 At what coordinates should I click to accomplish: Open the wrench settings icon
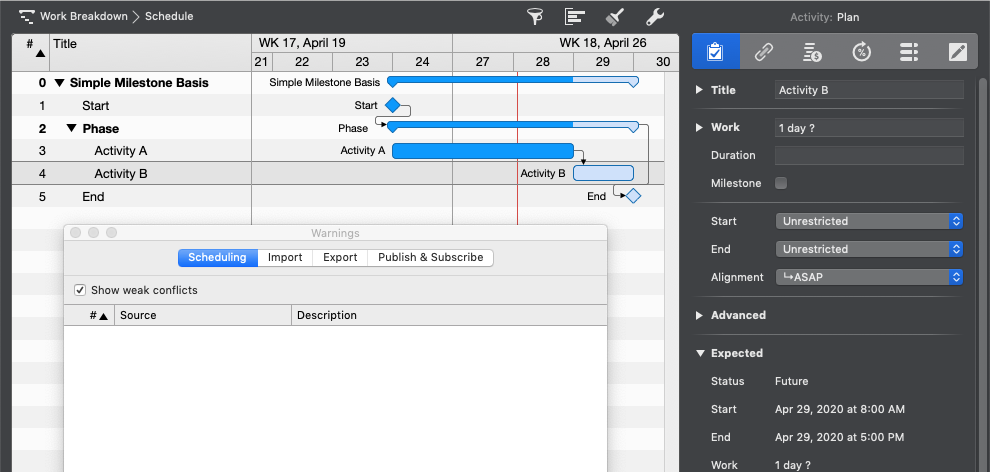tap(654, 16)
